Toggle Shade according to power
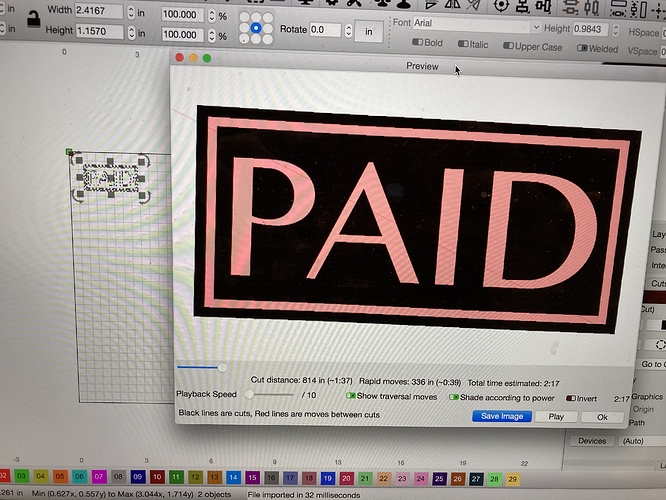666x500 pixels. pos(454,397)
